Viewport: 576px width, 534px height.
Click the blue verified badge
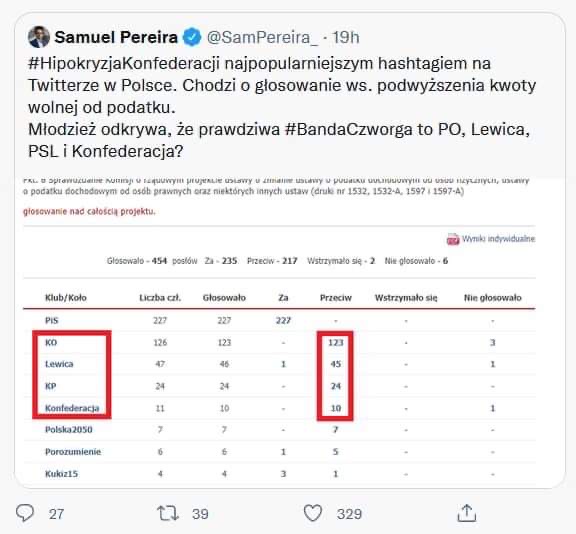(192, 37)
